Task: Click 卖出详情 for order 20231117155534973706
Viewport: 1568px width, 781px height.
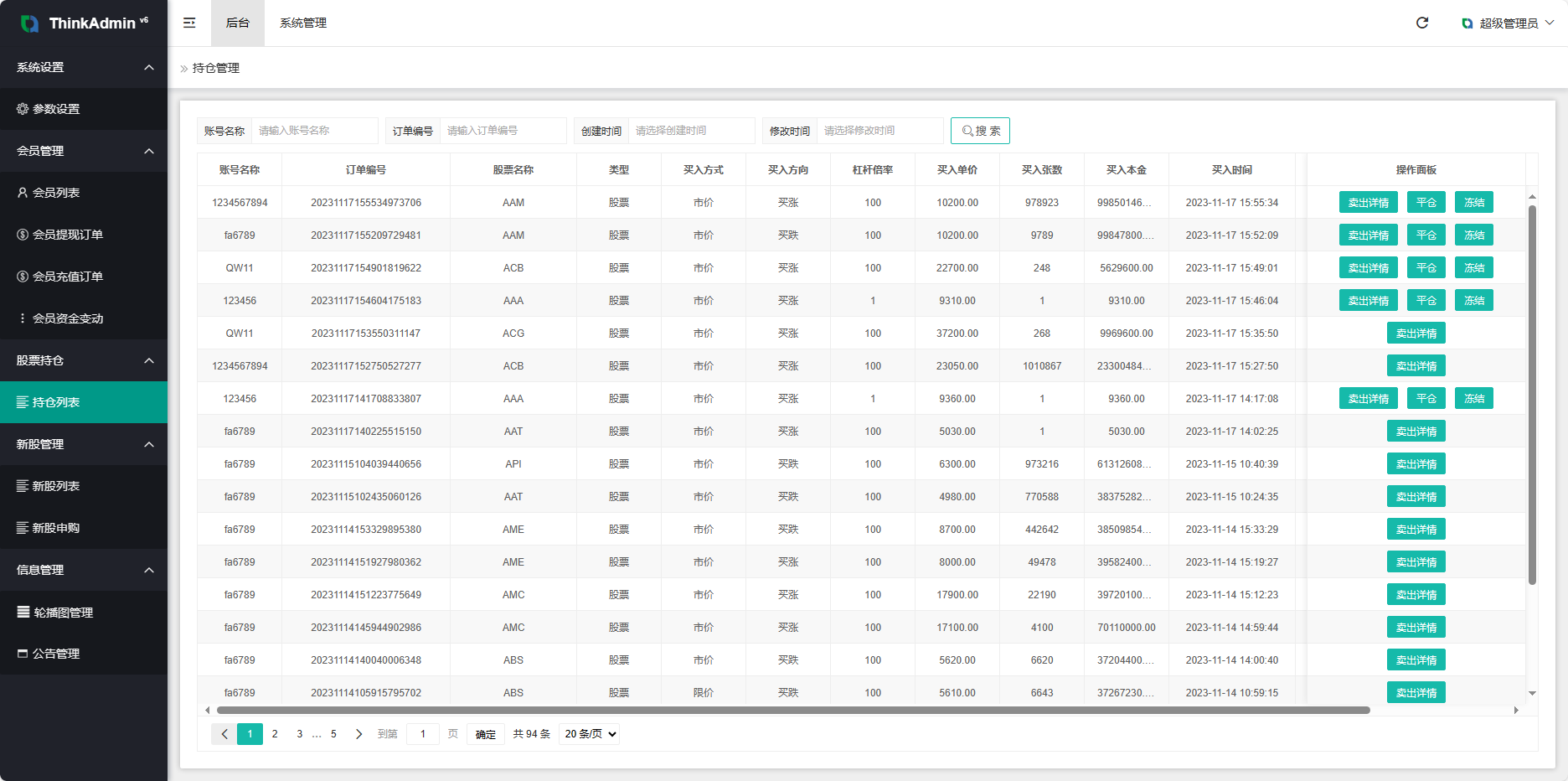Action: click(x=1369, y=203)
